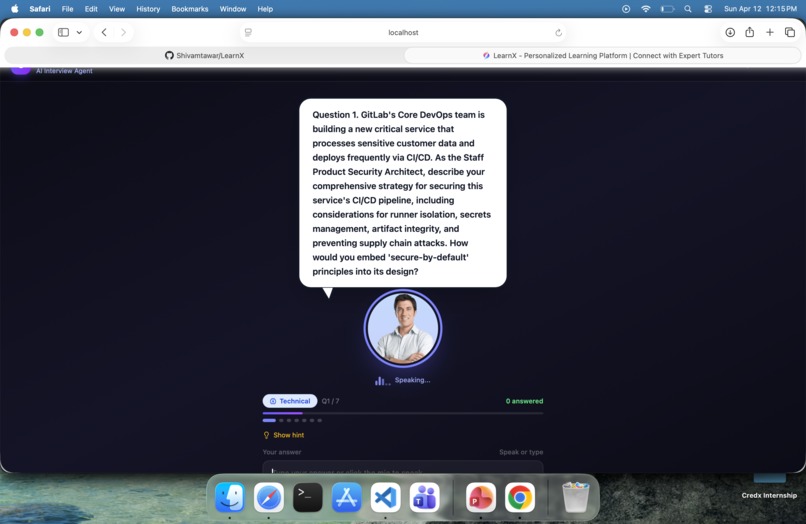806x524 pixels.
Task: Reload the current page
Action: (x=558, y=32)
